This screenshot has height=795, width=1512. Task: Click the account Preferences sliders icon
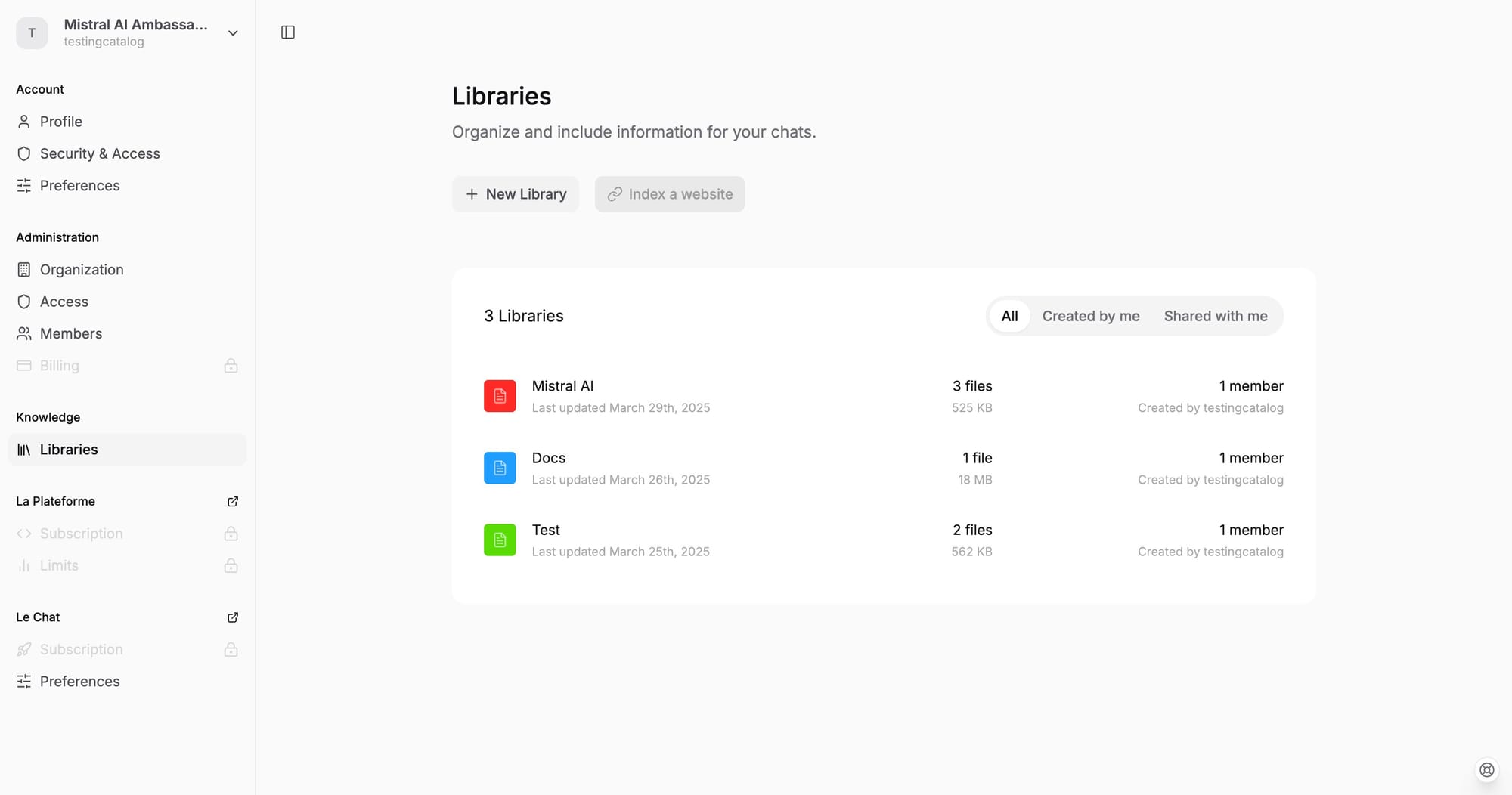[x=24, y=186]
